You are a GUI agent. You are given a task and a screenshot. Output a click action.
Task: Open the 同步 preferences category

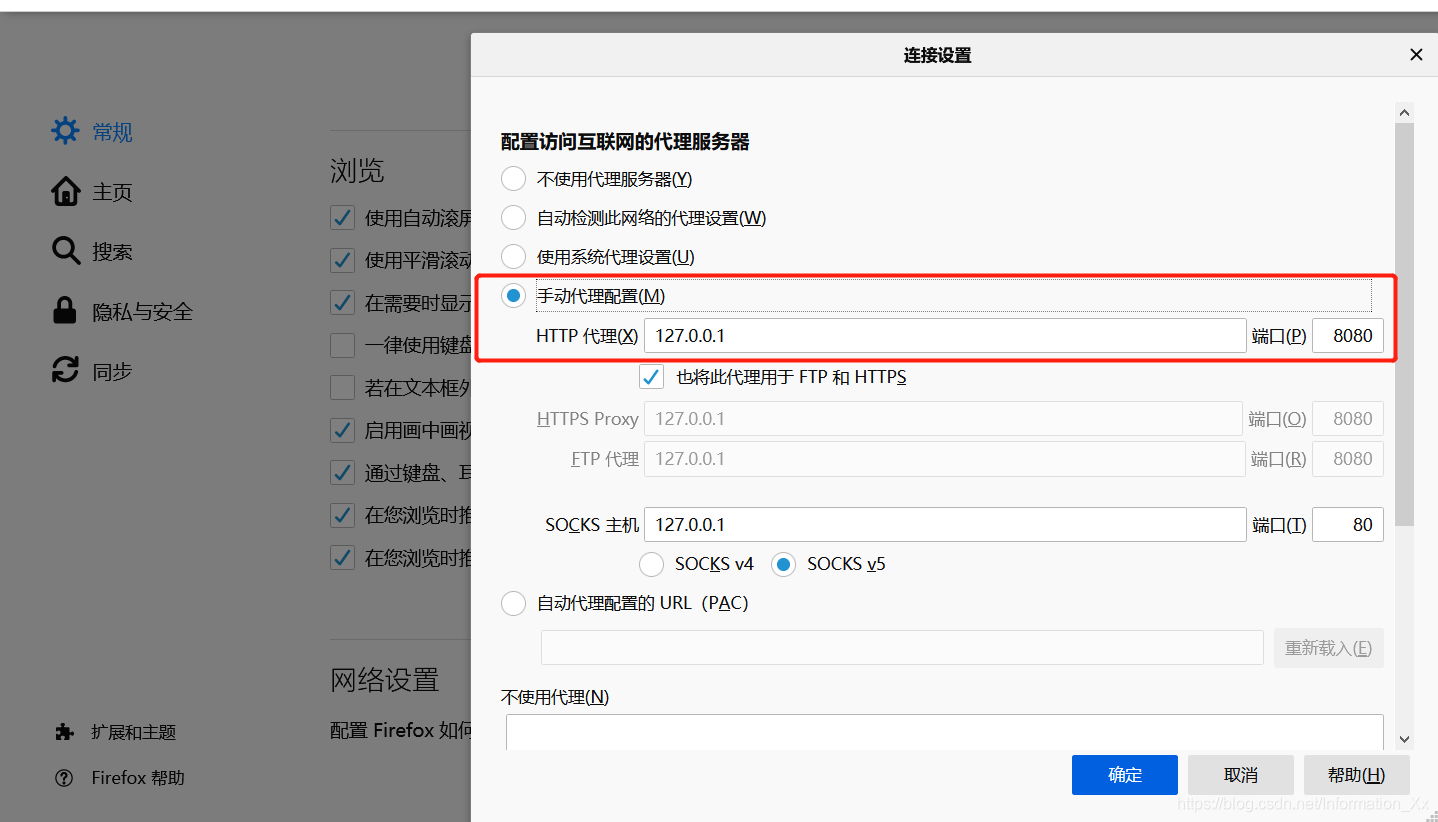[112, 372]
